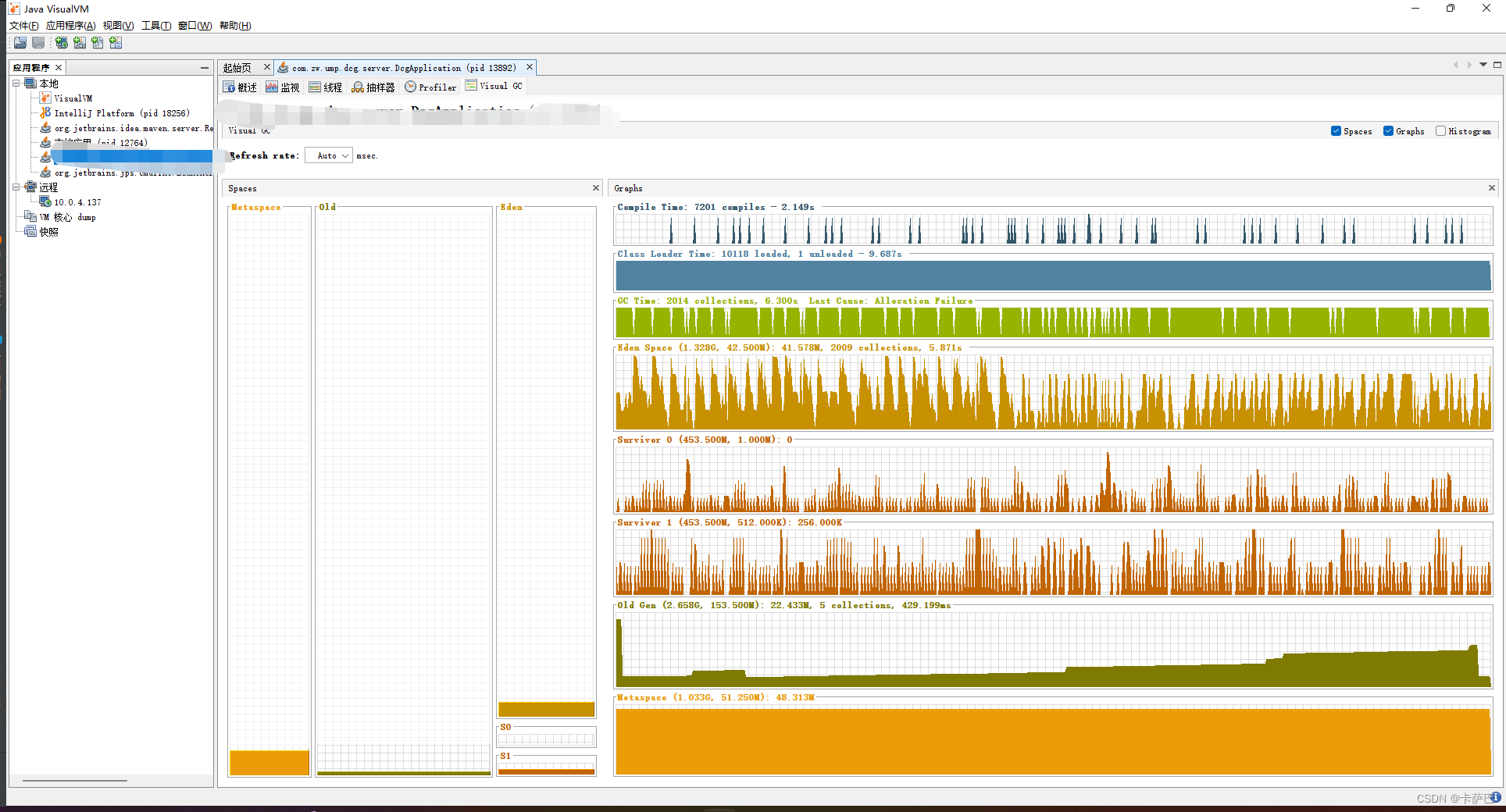Toggle the Graphs checkbox
Screen dimensions: 1506x812
1388,131
